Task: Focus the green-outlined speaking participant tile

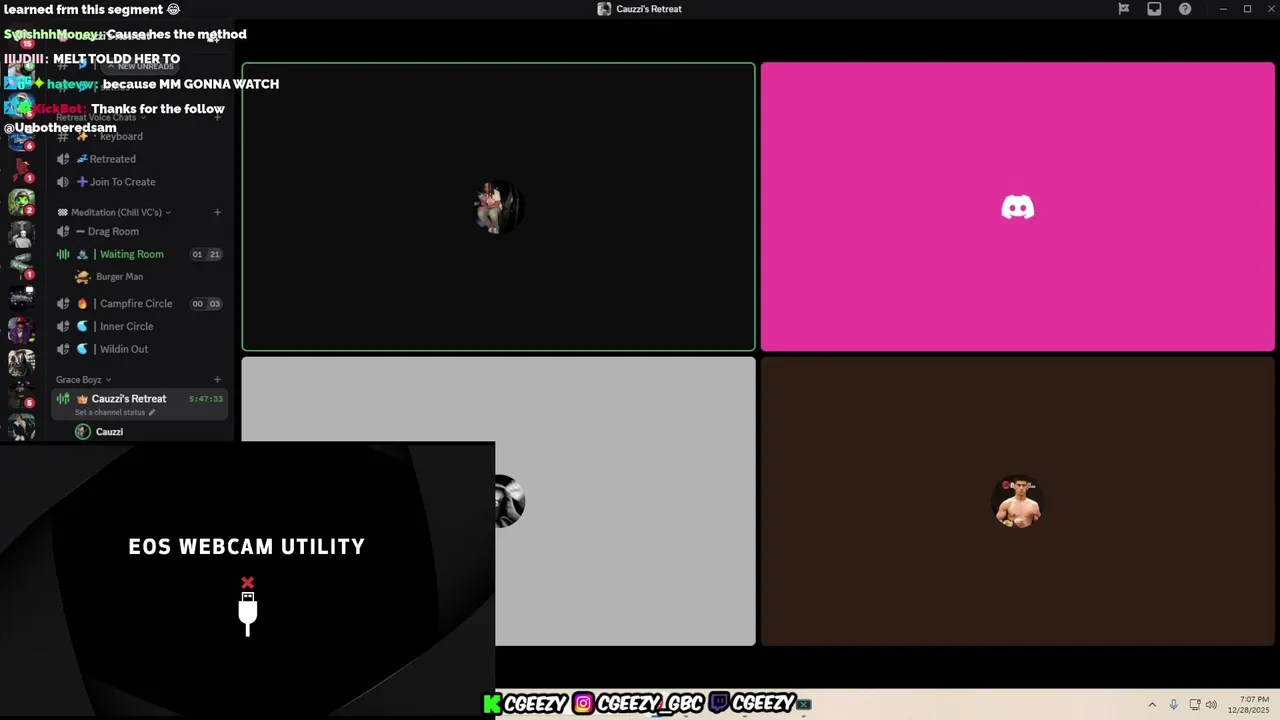Action: click(498, 207)
